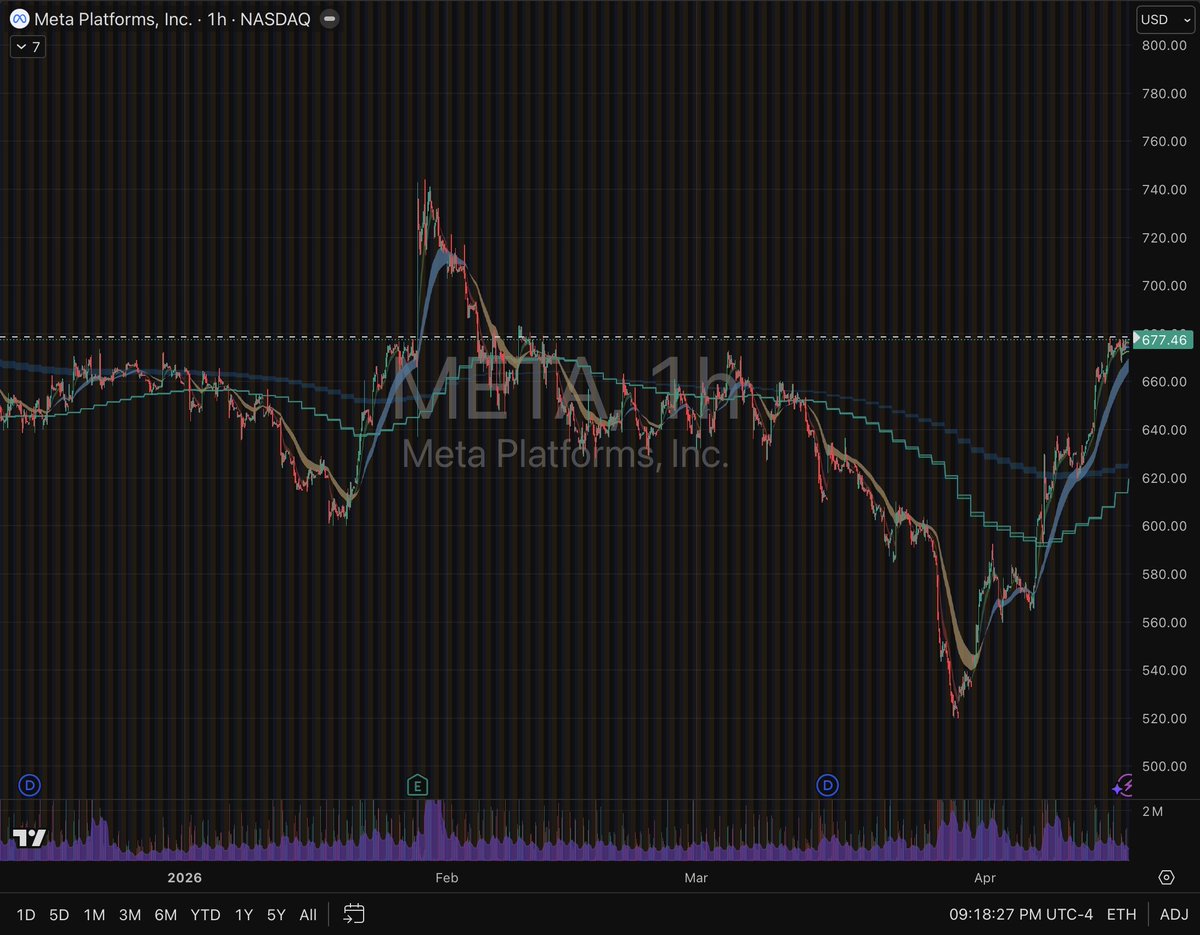The image size is (1200, 935).
Task: Click the 620.00 price axis label
Action: click(1163, 478)
